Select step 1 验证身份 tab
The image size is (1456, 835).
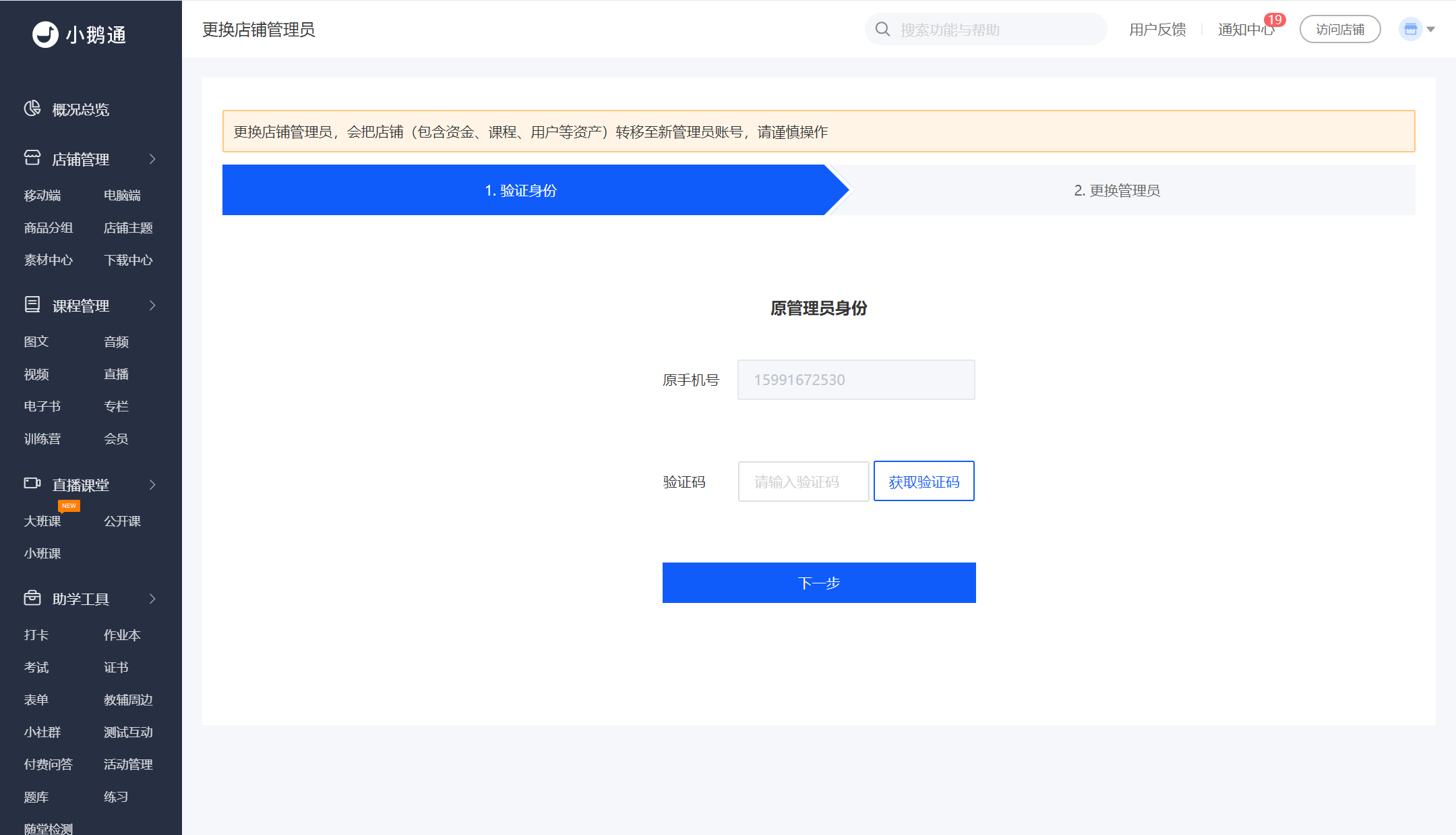521,190
